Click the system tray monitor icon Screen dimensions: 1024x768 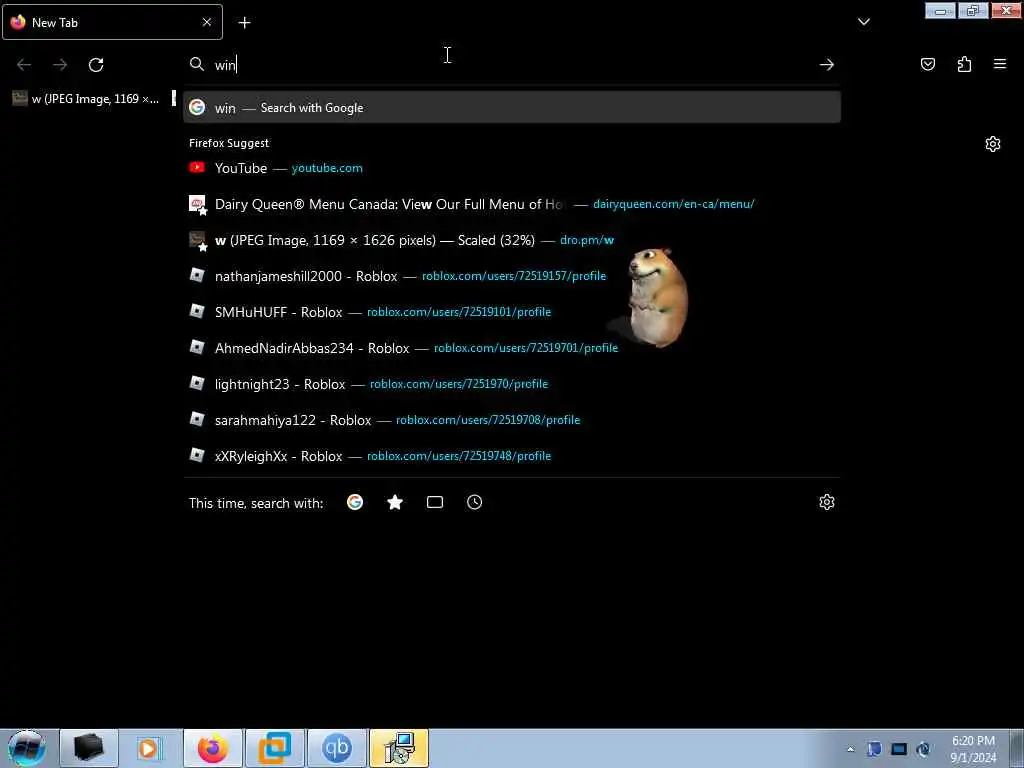(899, 749)
